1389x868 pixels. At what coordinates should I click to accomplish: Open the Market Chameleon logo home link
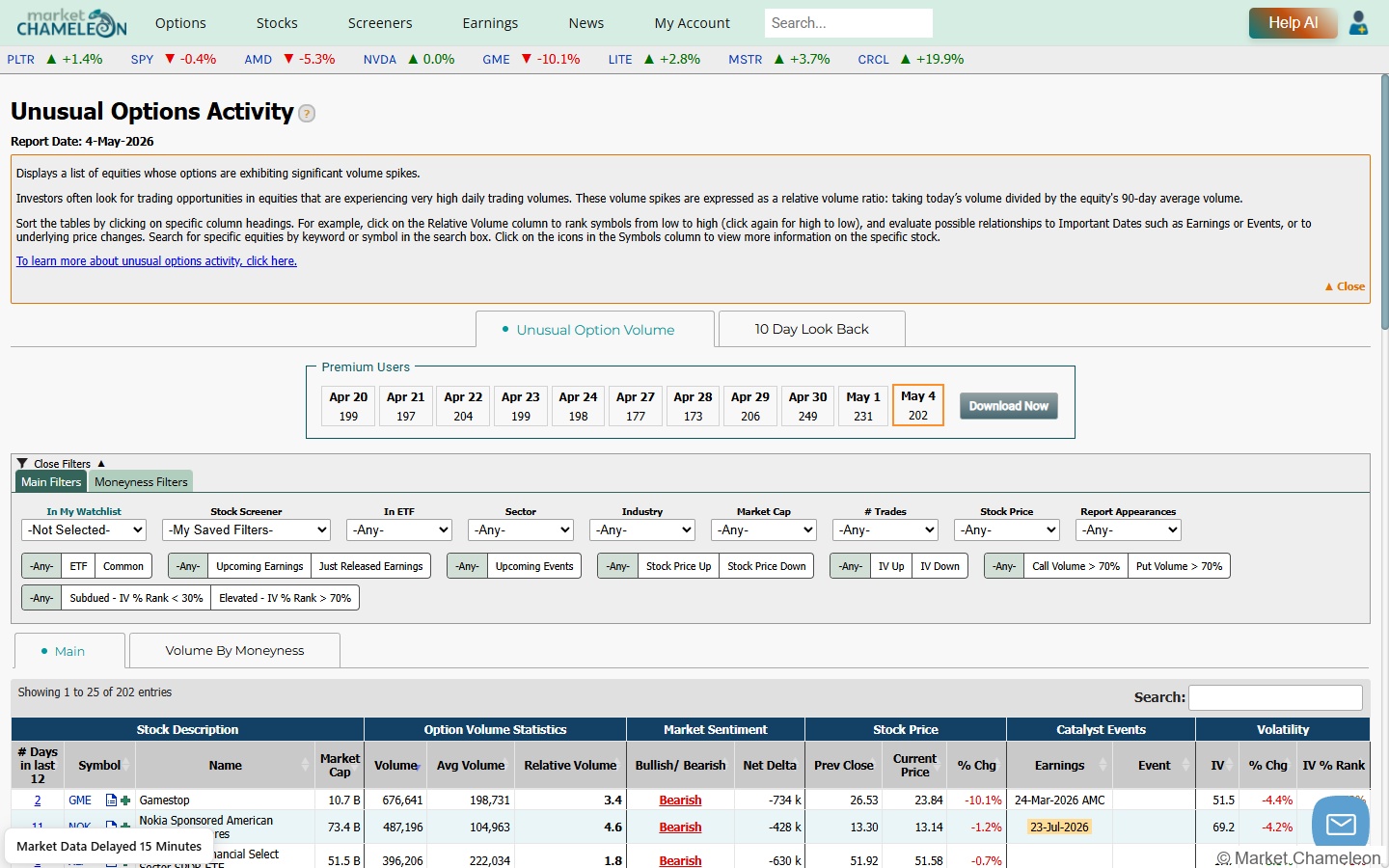(x=71, y=23)
